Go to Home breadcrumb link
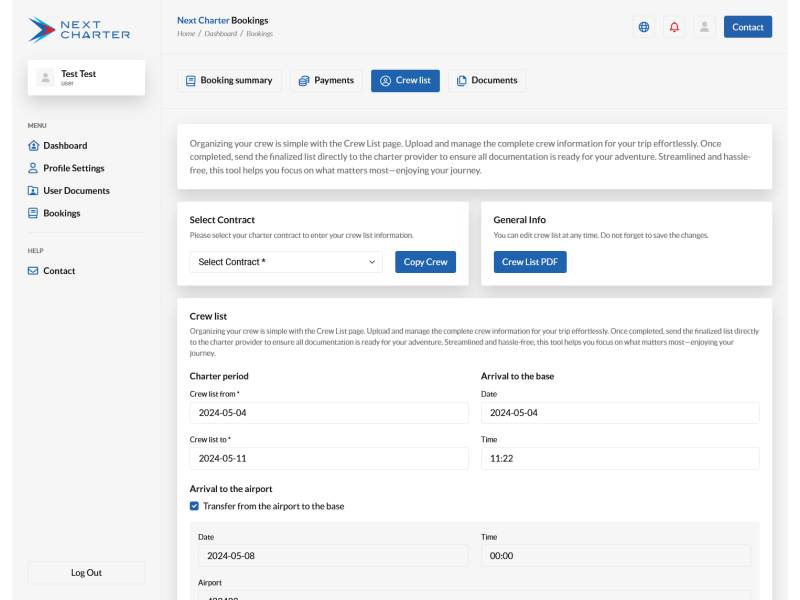The height and width of the screenshot is (600, 800). pos(186,34)
